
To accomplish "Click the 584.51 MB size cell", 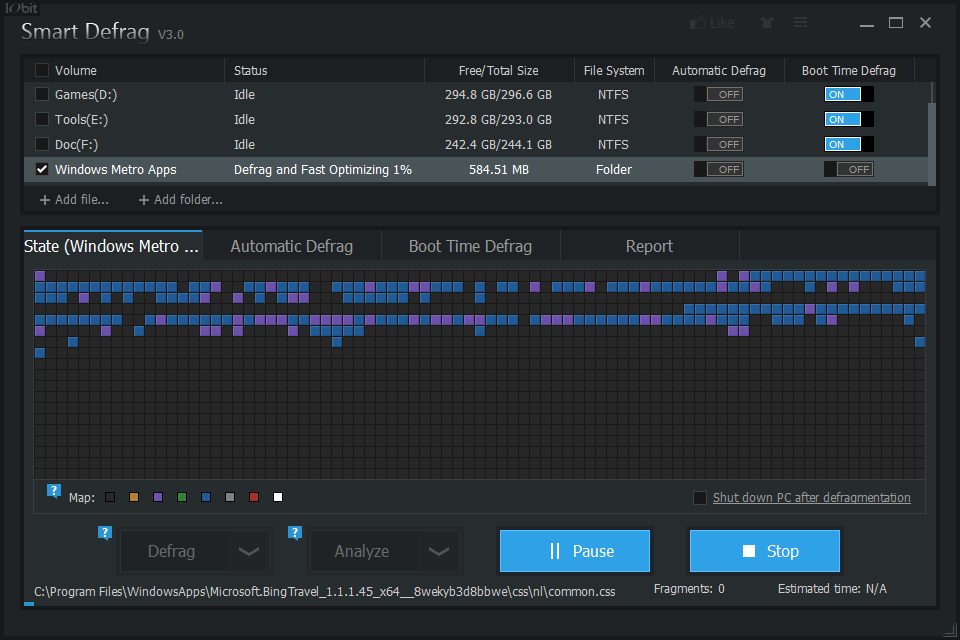I will coord(498,170).
